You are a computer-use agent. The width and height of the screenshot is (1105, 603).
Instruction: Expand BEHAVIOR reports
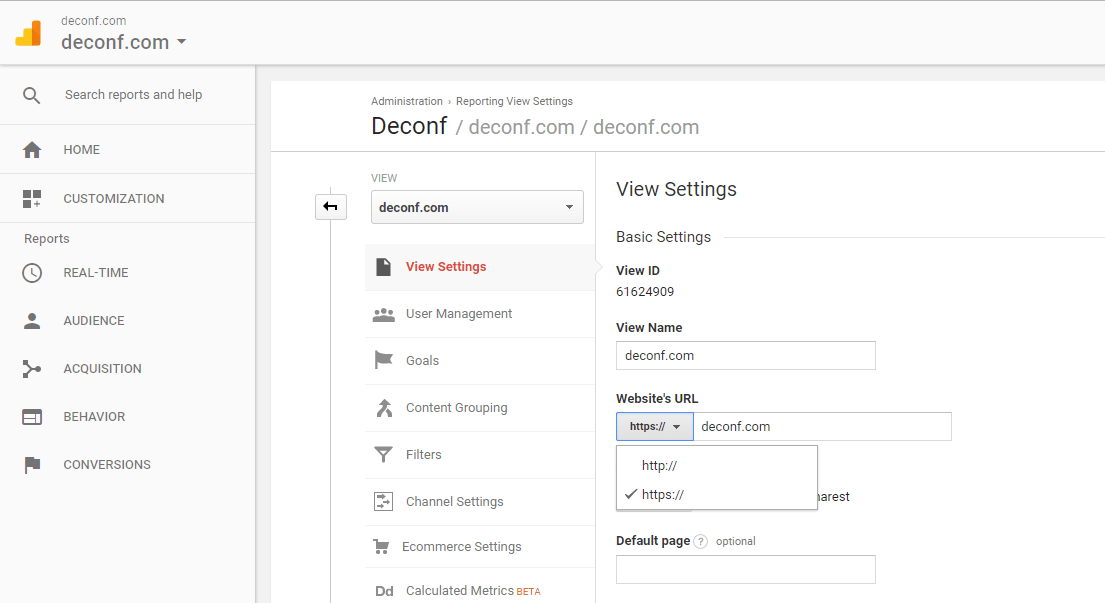(94, 416)
